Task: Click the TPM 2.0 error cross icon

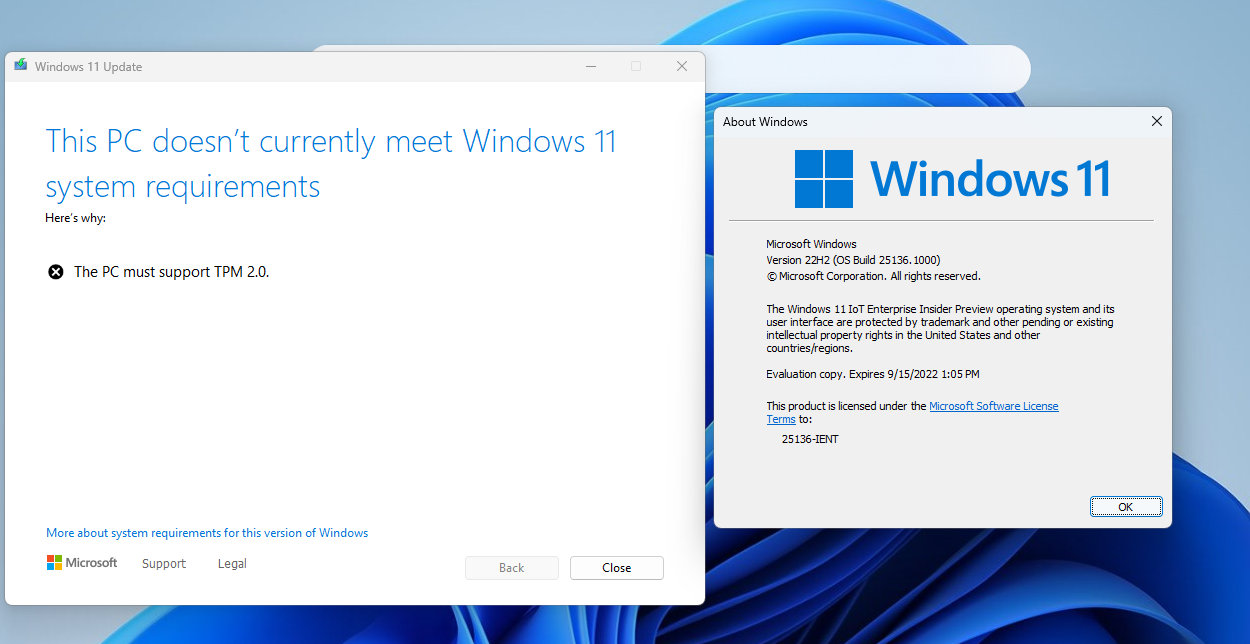Action: click(56, 272)
